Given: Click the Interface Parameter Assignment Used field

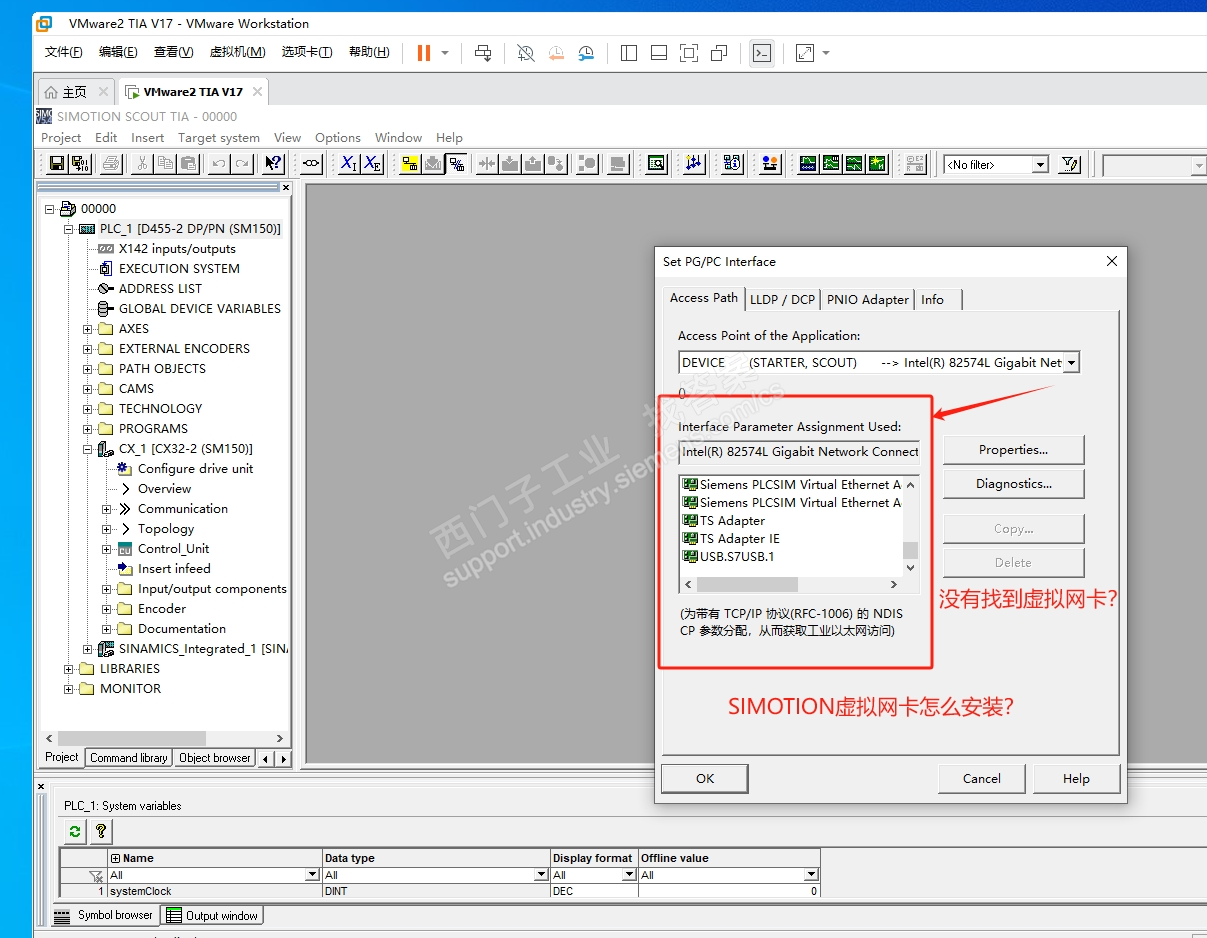Looking at the screenshot, I should click(799, 452).
